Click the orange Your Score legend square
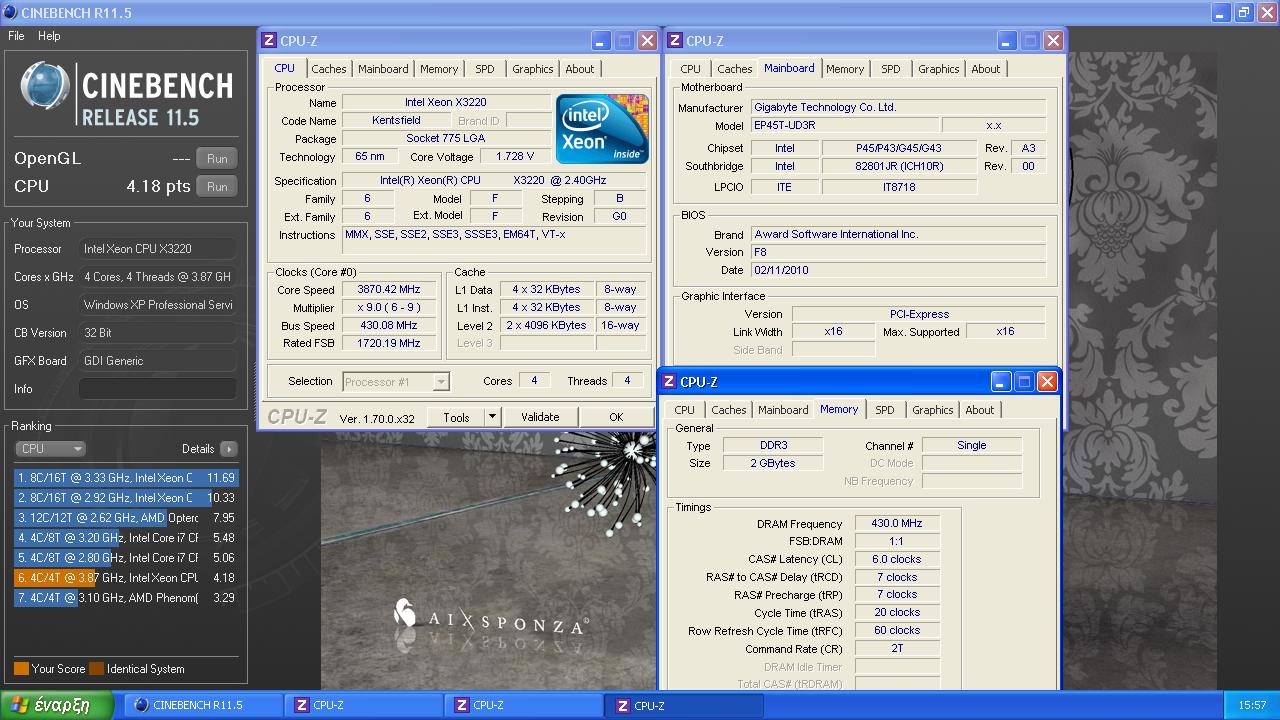1280x720 pixels. (21, 669)
